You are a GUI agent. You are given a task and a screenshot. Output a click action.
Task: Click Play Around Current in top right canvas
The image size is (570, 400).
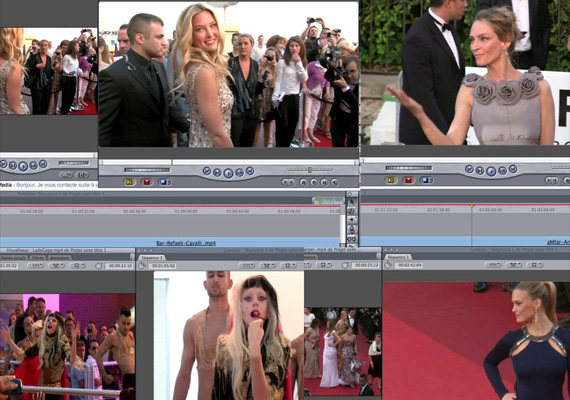502,171
